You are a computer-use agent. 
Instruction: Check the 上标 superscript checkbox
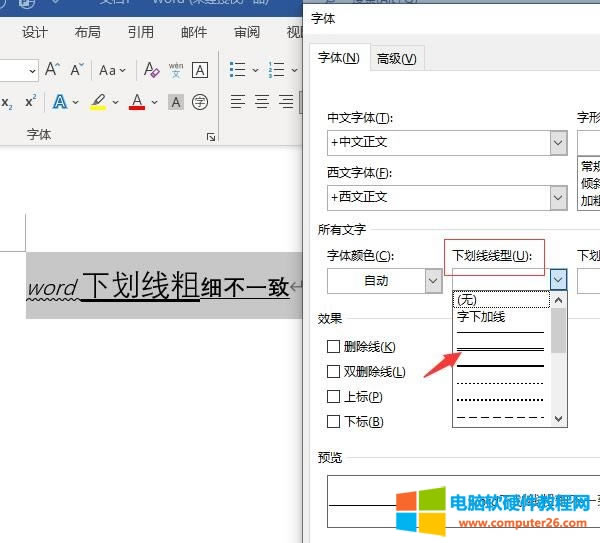point(333,397)
